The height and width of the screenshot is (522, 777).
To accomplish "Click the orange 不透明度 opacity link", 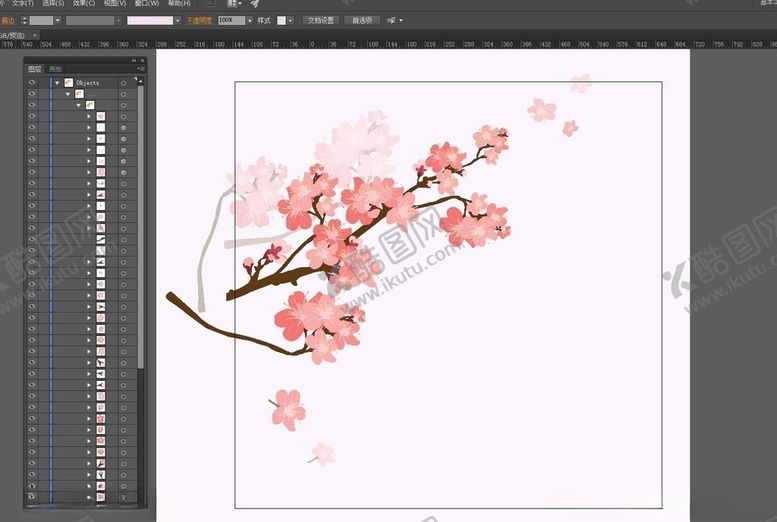I will tap(199, 20).
